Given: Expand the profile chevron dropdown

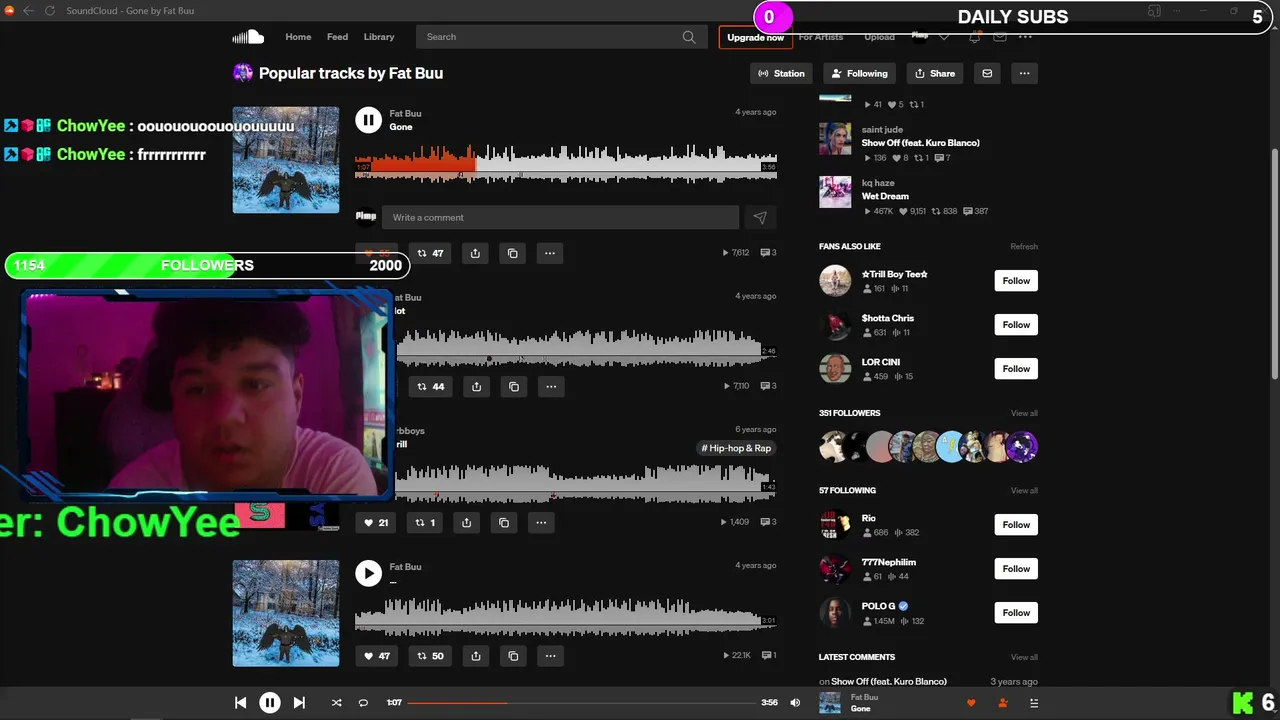Looking at the screenshot, I should 944,37.
